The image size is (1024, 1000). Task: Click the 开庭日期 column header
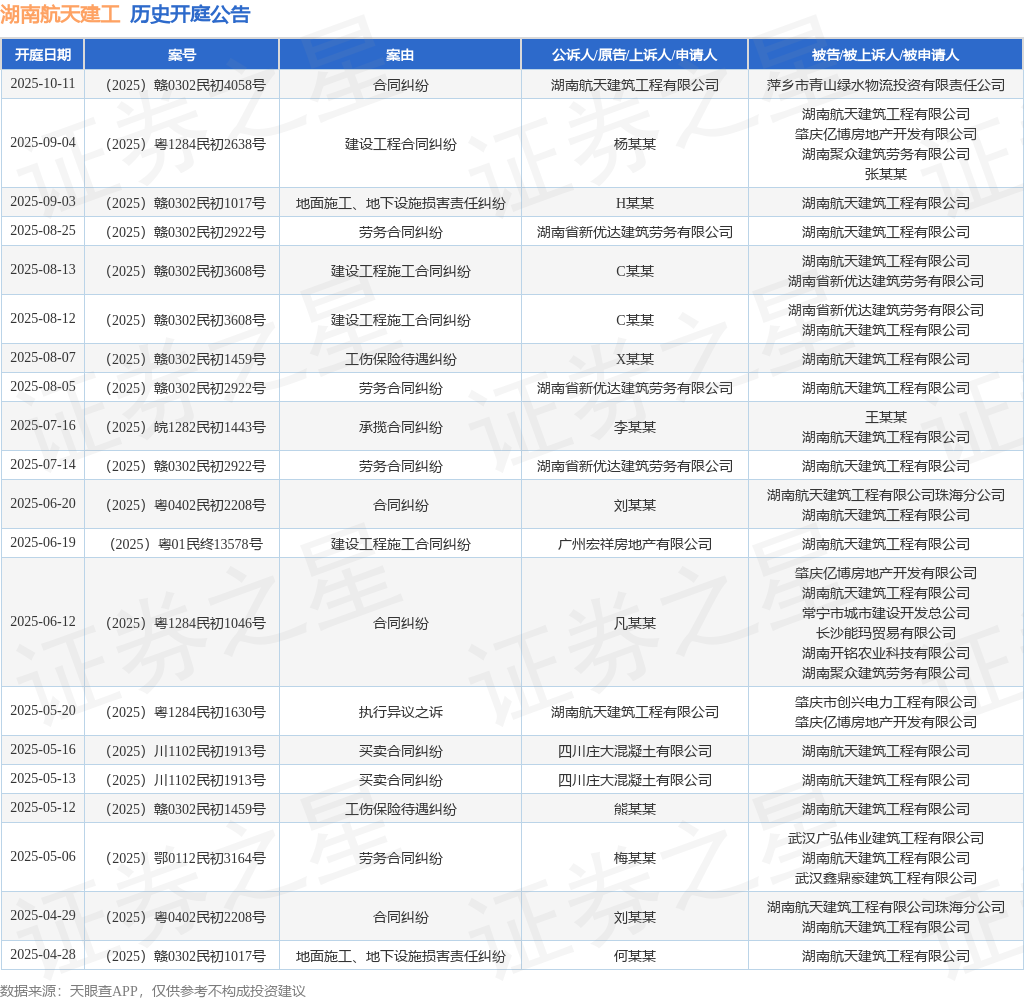(x=43, y=55)
